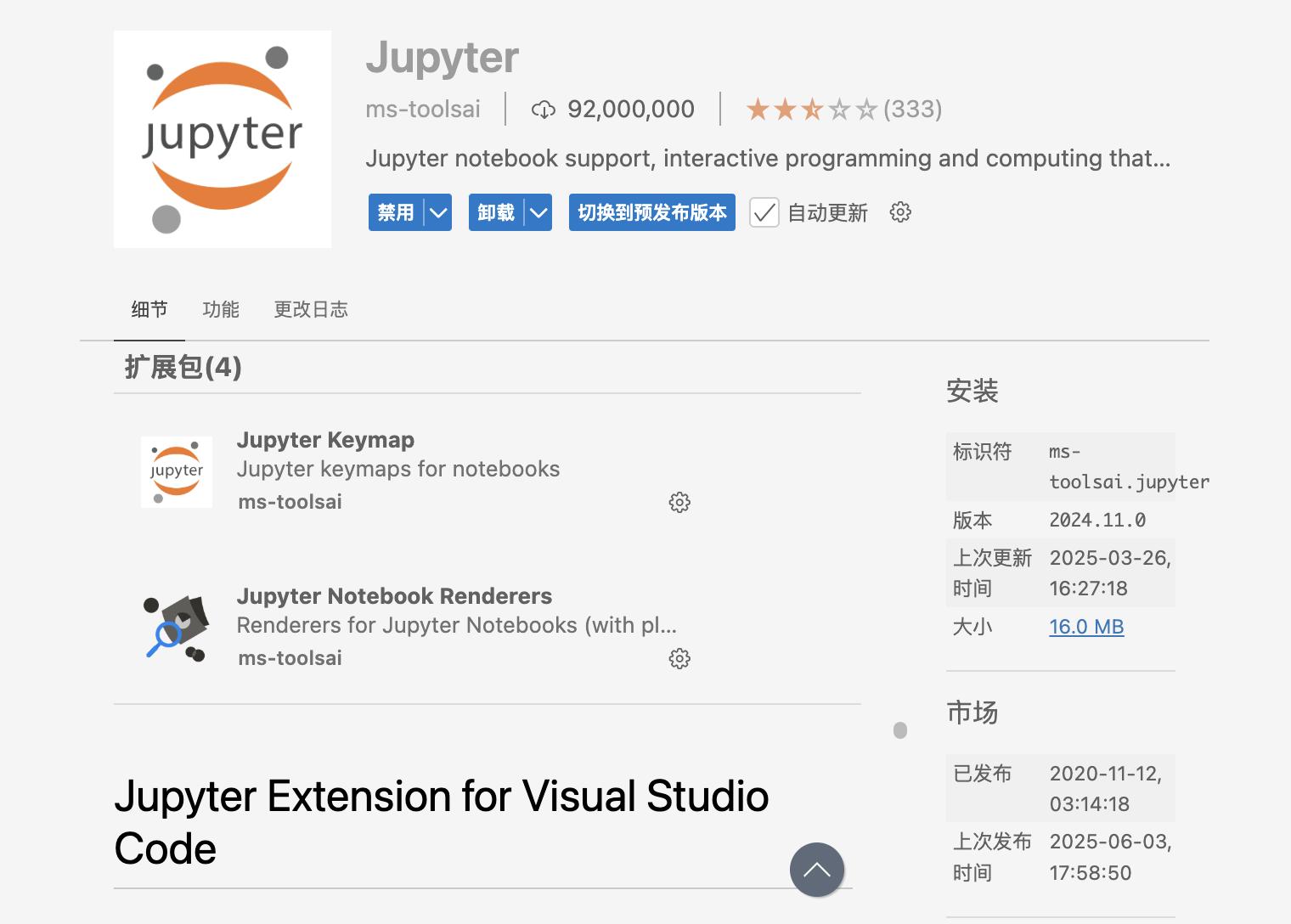Click the Jupyter Keymap extension icon

point(177,472)
